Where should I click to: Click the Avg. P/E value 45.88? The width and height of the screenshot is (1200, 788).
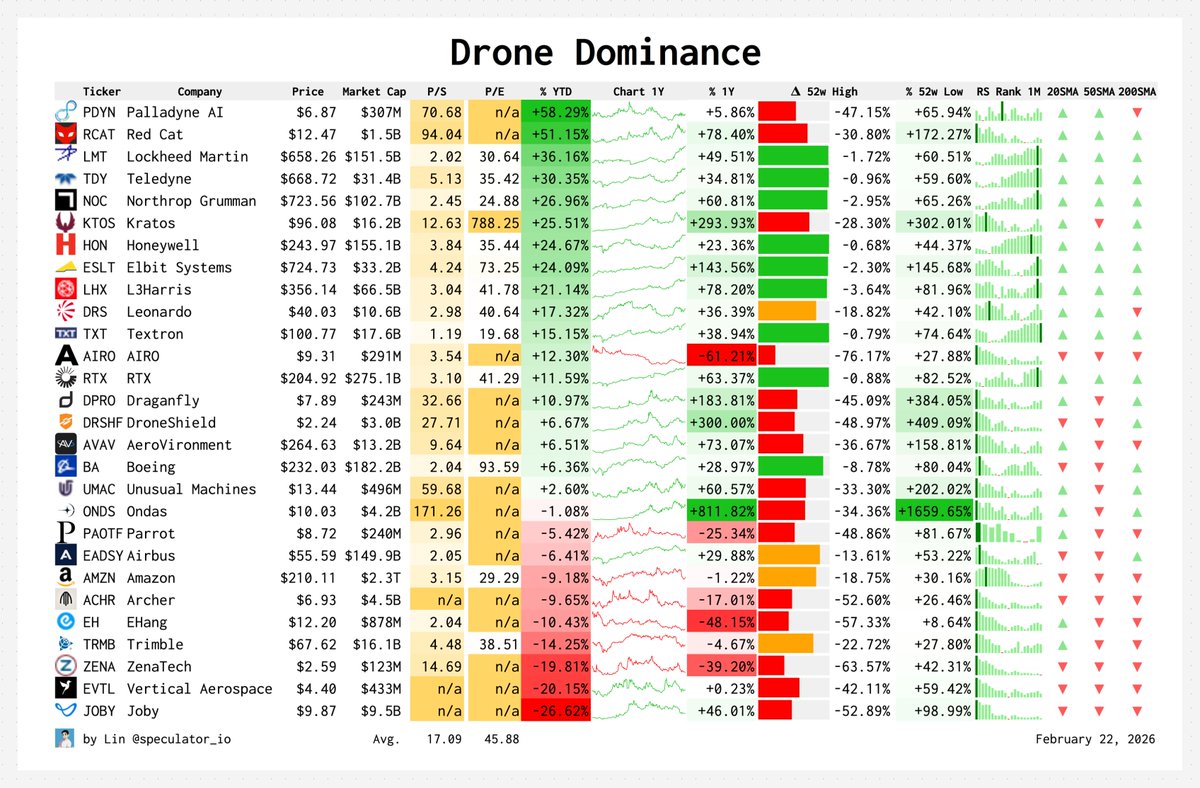[500, 739]
